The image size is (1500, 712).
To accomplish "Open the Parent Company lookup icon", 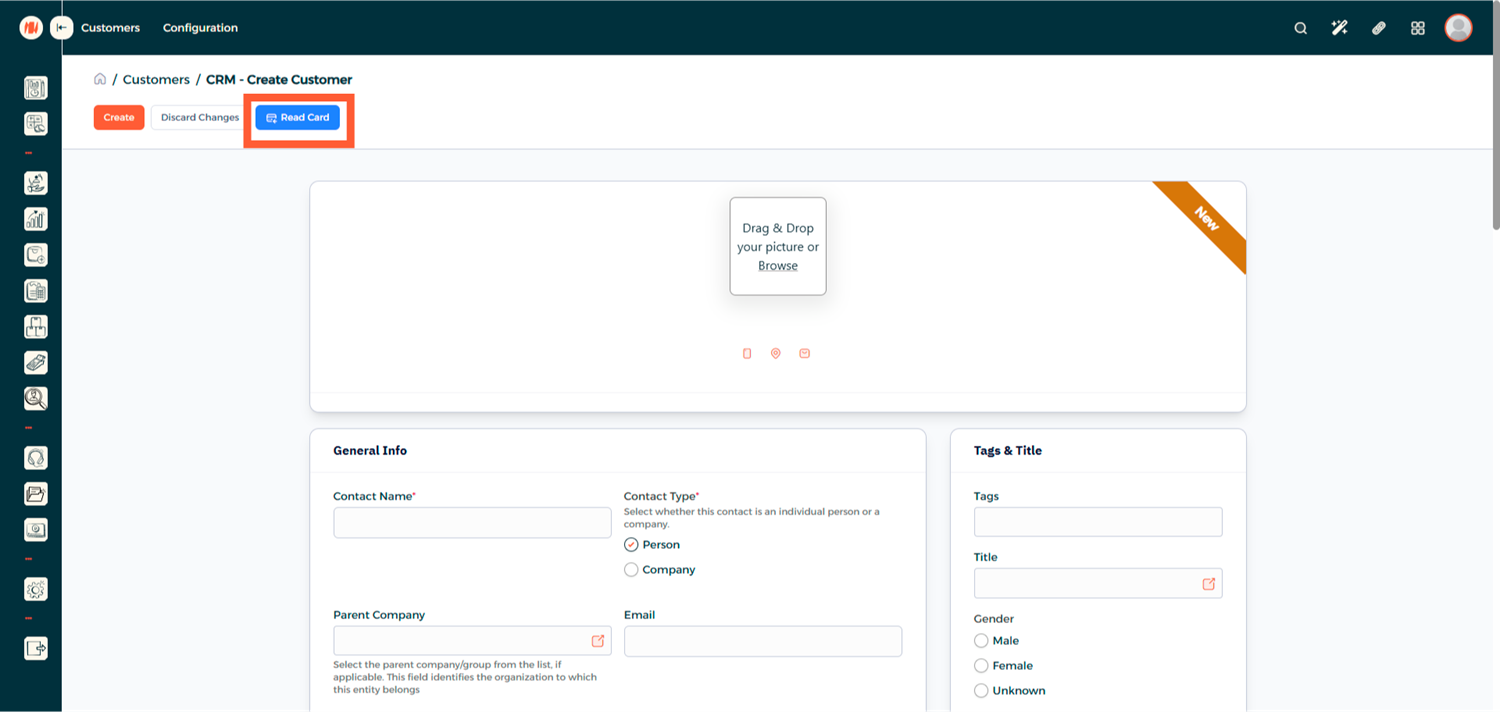I will [597, 641].
